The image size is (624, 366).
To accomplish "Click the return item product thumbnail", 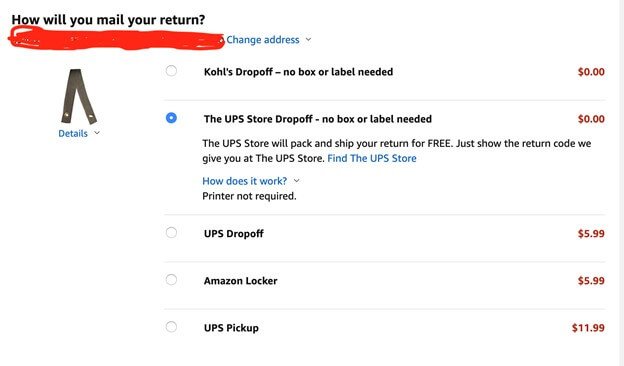I will click(78, 96).
